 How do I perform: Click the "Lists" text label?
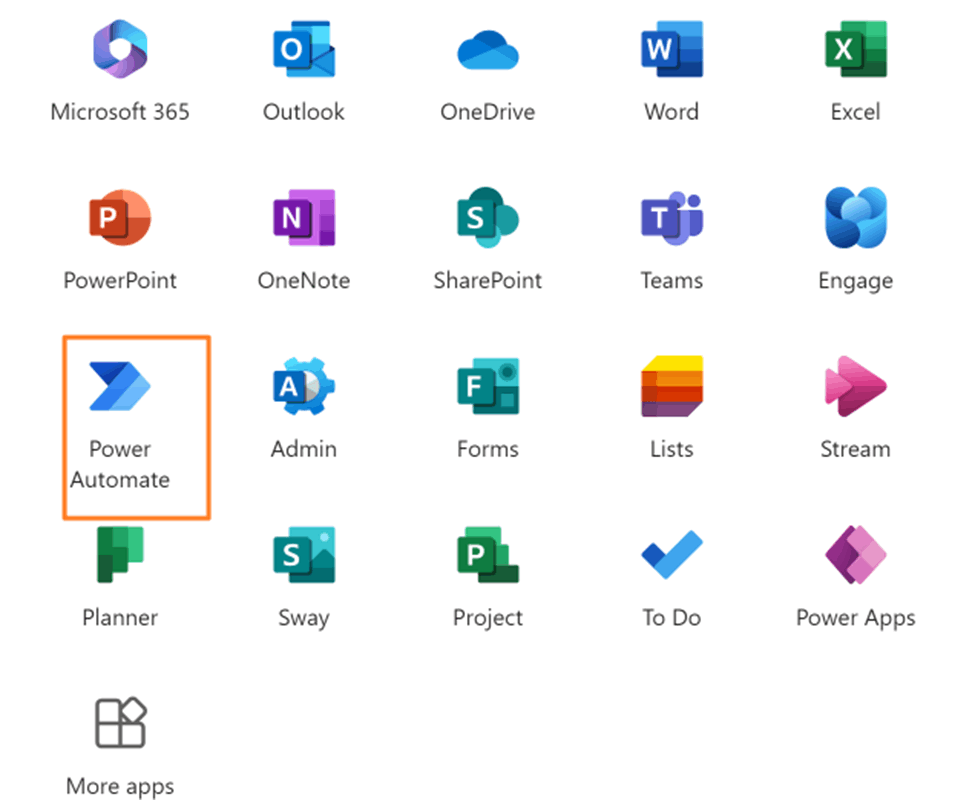[x=672, y=449]
